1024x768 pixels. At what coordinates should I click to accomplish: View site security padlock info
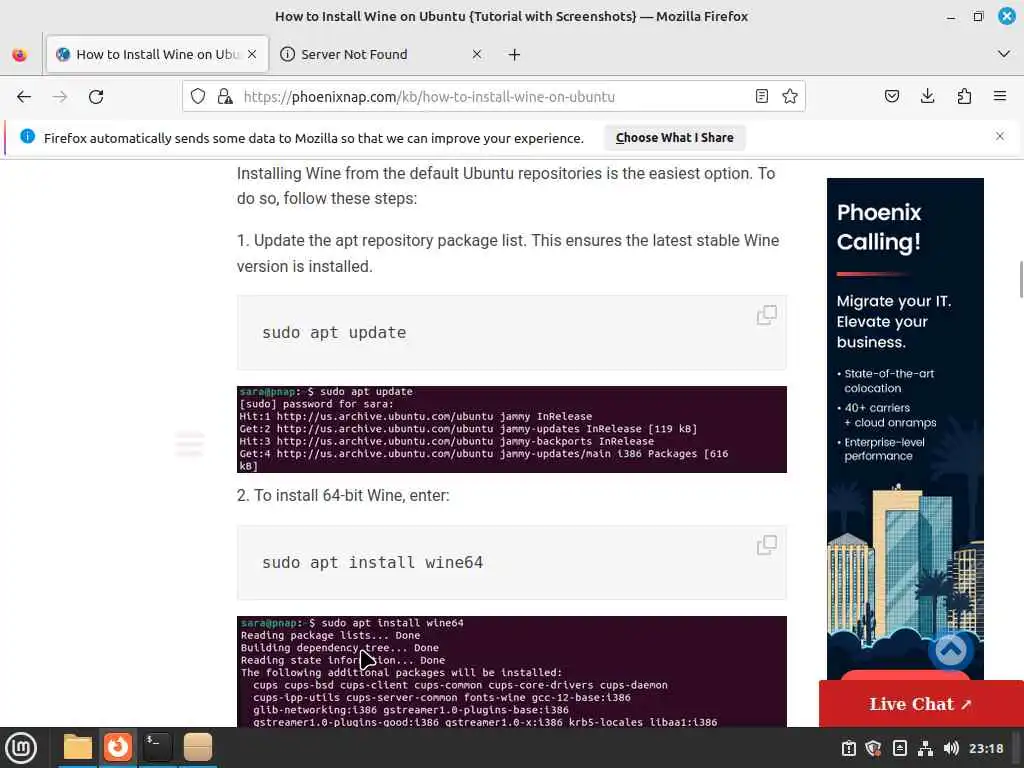[225, 97]
